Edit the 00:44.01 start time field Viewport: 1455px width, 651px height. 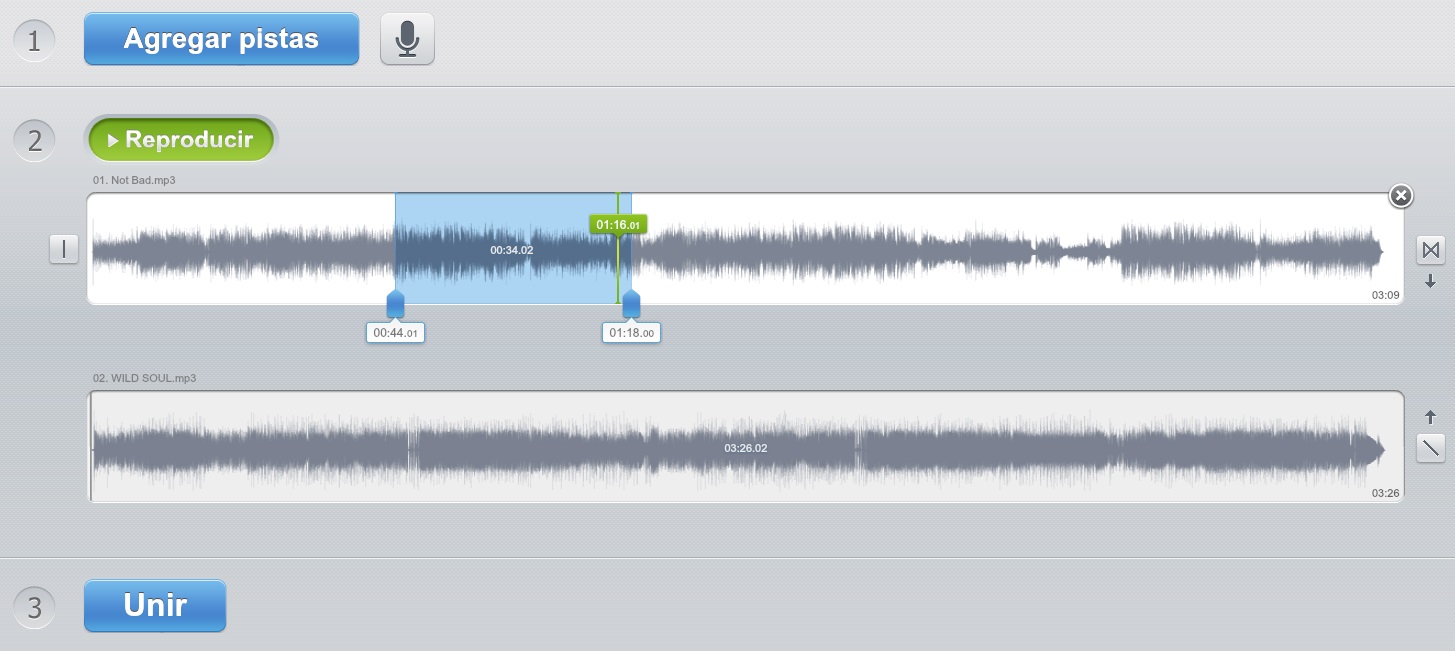[395, 333]
